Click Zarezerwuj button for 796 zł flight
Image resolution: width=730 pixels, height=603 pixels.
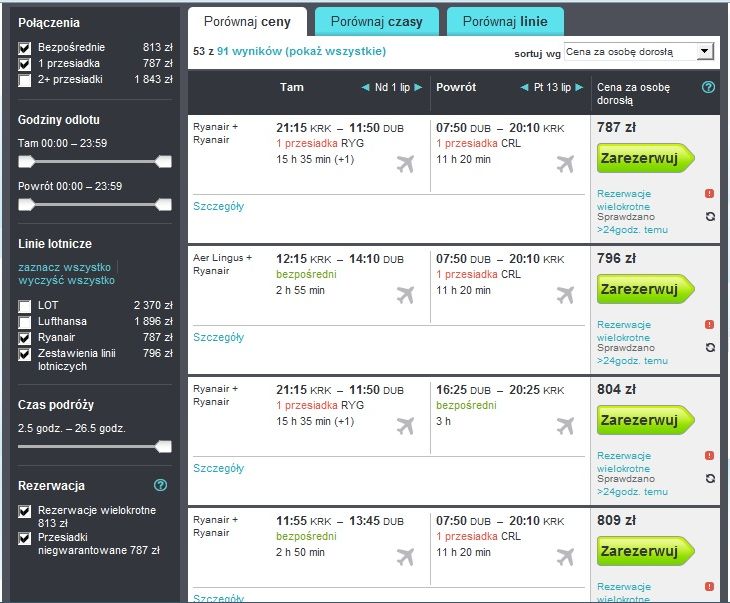(645, 289)
